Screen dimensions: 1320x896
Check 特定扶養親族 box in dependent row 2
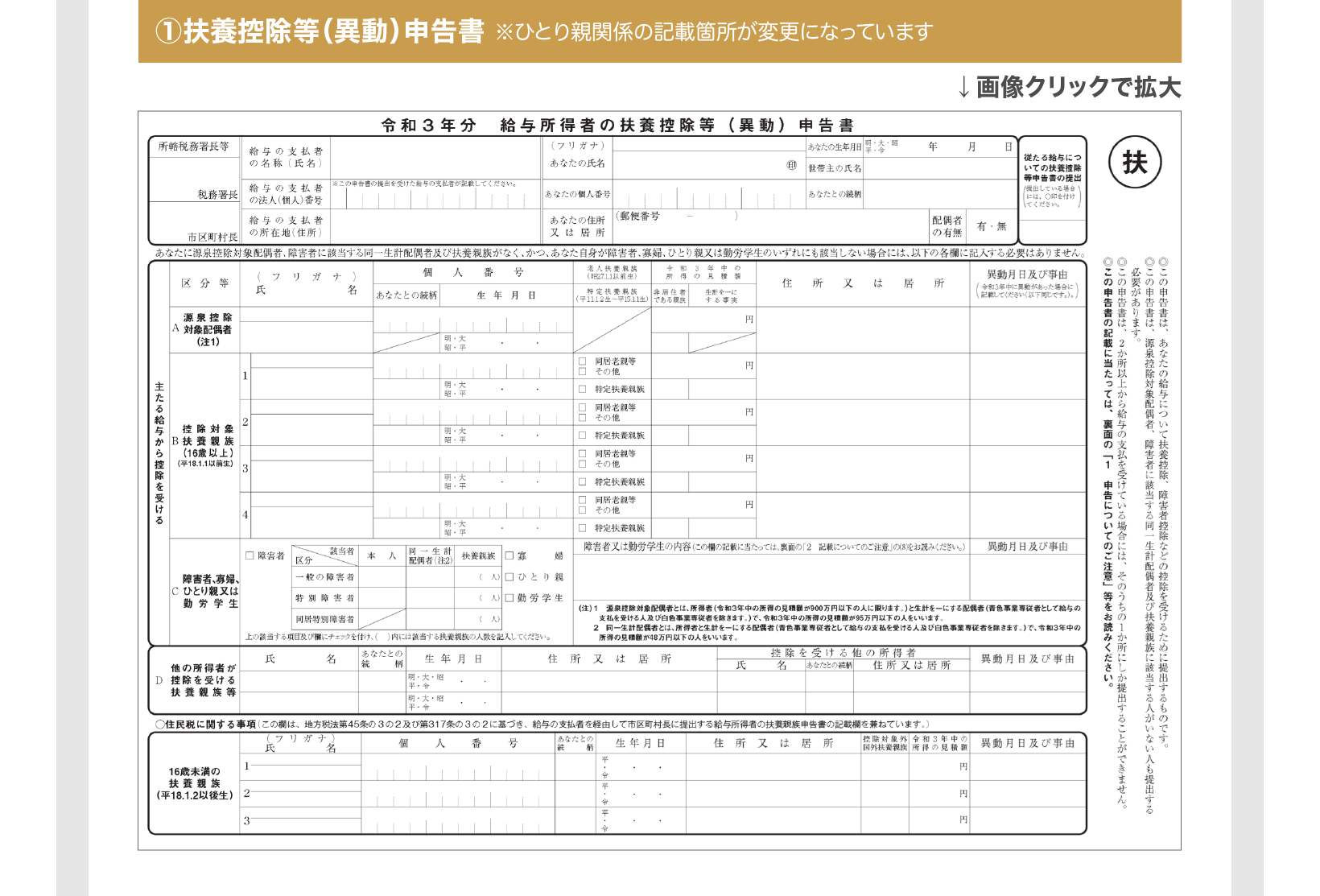point(582,436)
